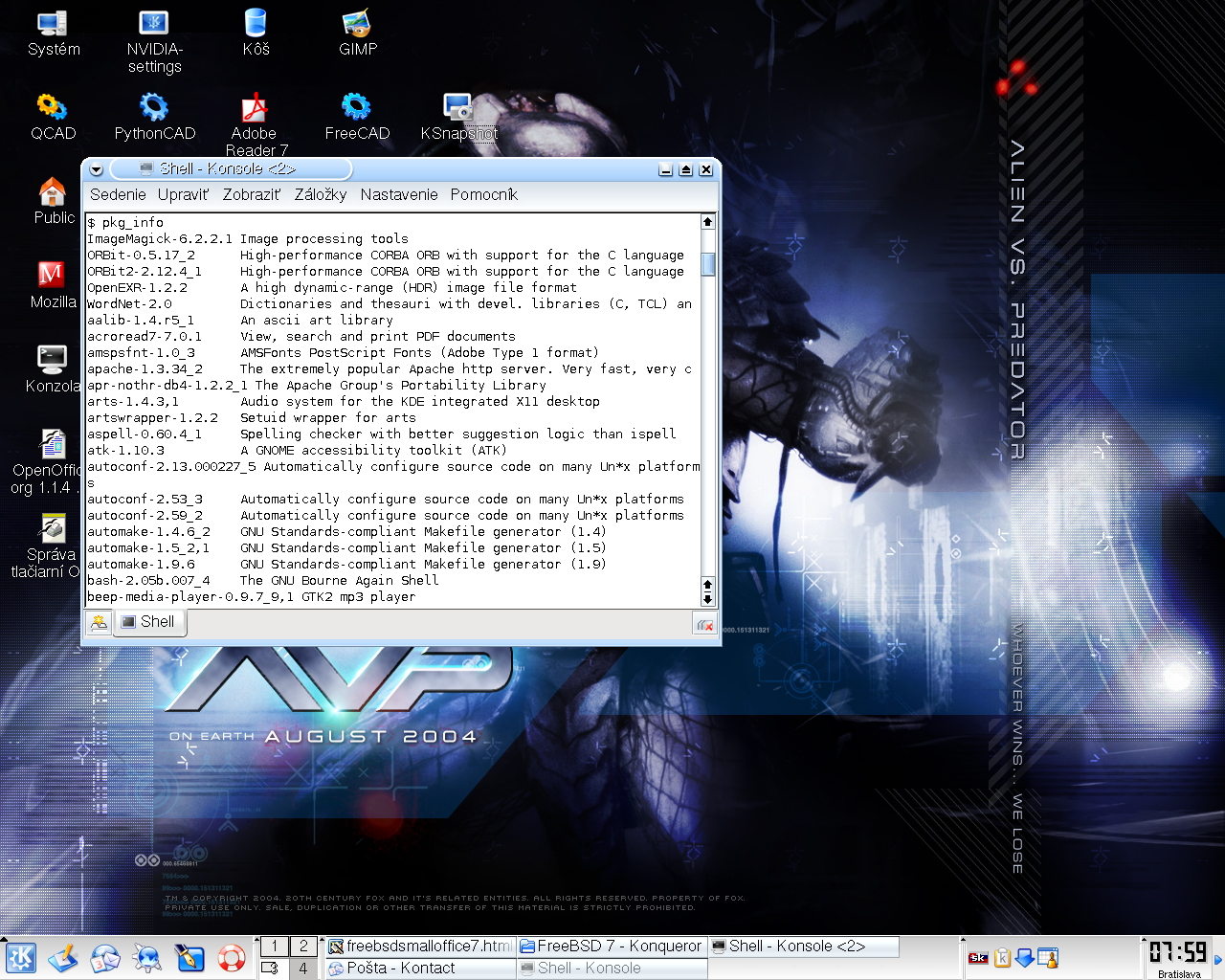Open NVIDIA-settings desktop icon
1225x980 pixels.
pyautogui.click(x=154, y=42)
